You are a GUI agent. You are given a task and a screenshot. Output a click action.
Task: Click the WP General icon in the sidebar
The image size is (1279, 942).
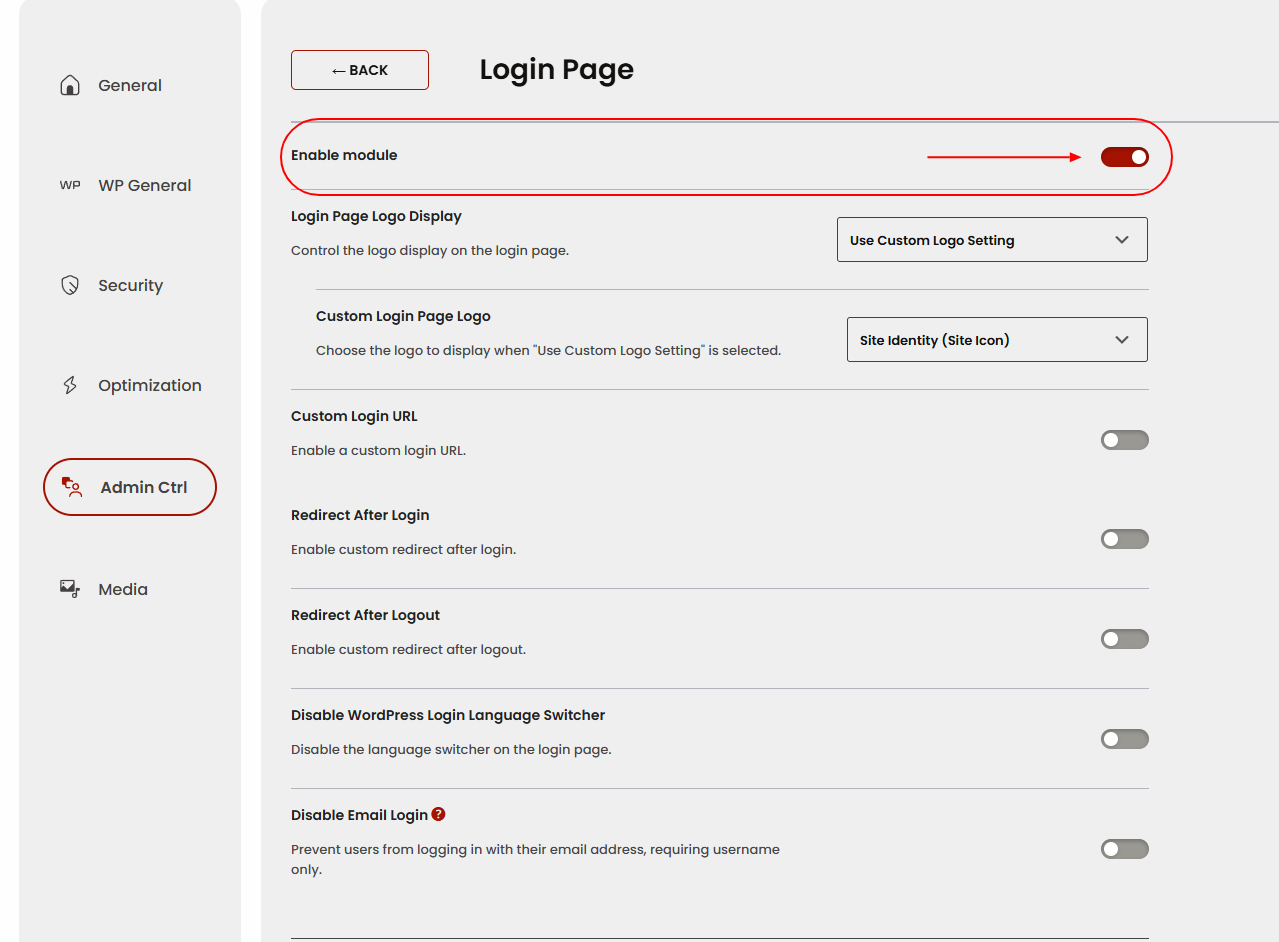click(x=69, y=185)
